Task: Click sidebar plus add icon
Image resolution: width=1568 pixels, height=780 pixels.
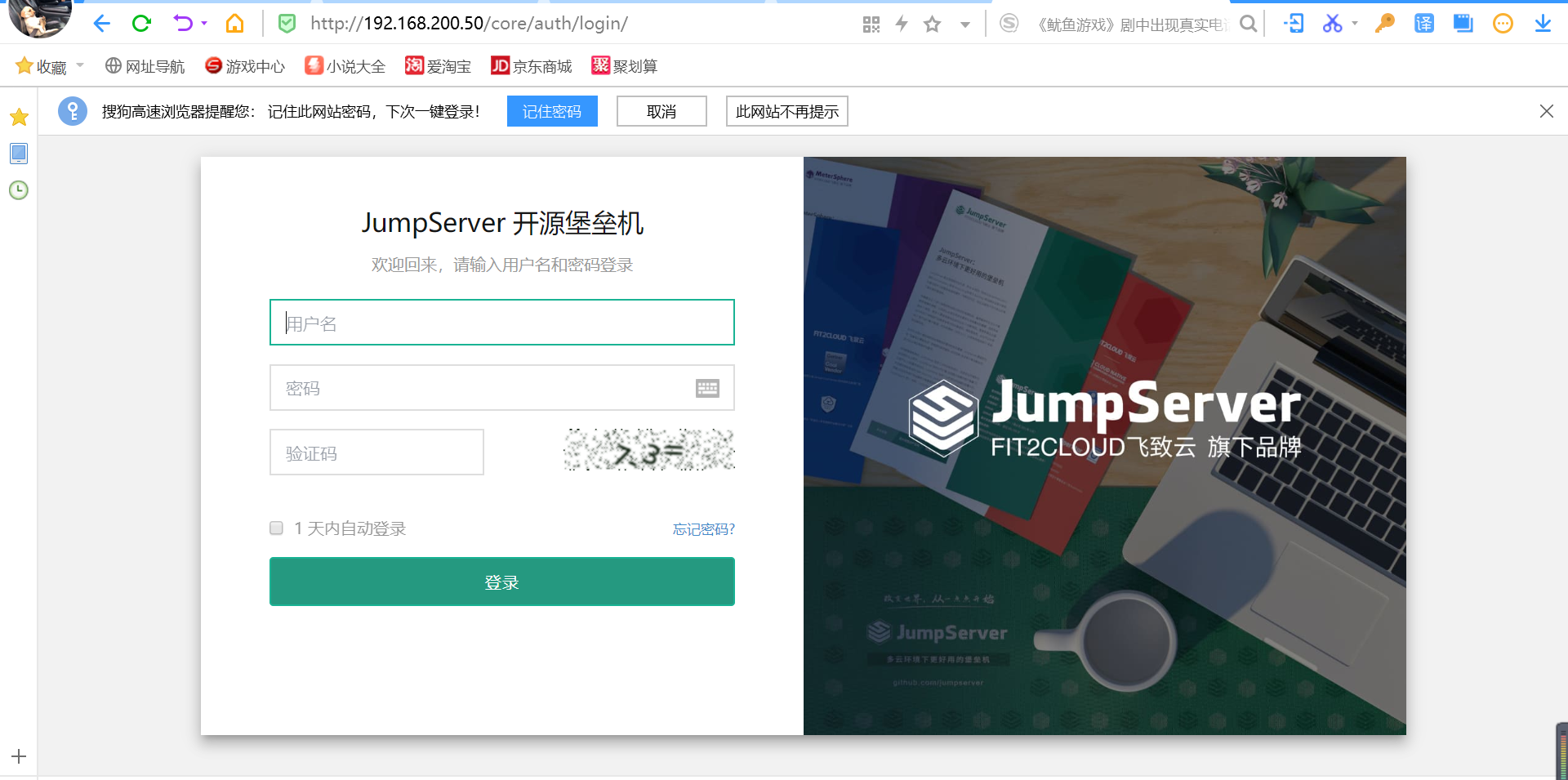Action: click(19, 756)
